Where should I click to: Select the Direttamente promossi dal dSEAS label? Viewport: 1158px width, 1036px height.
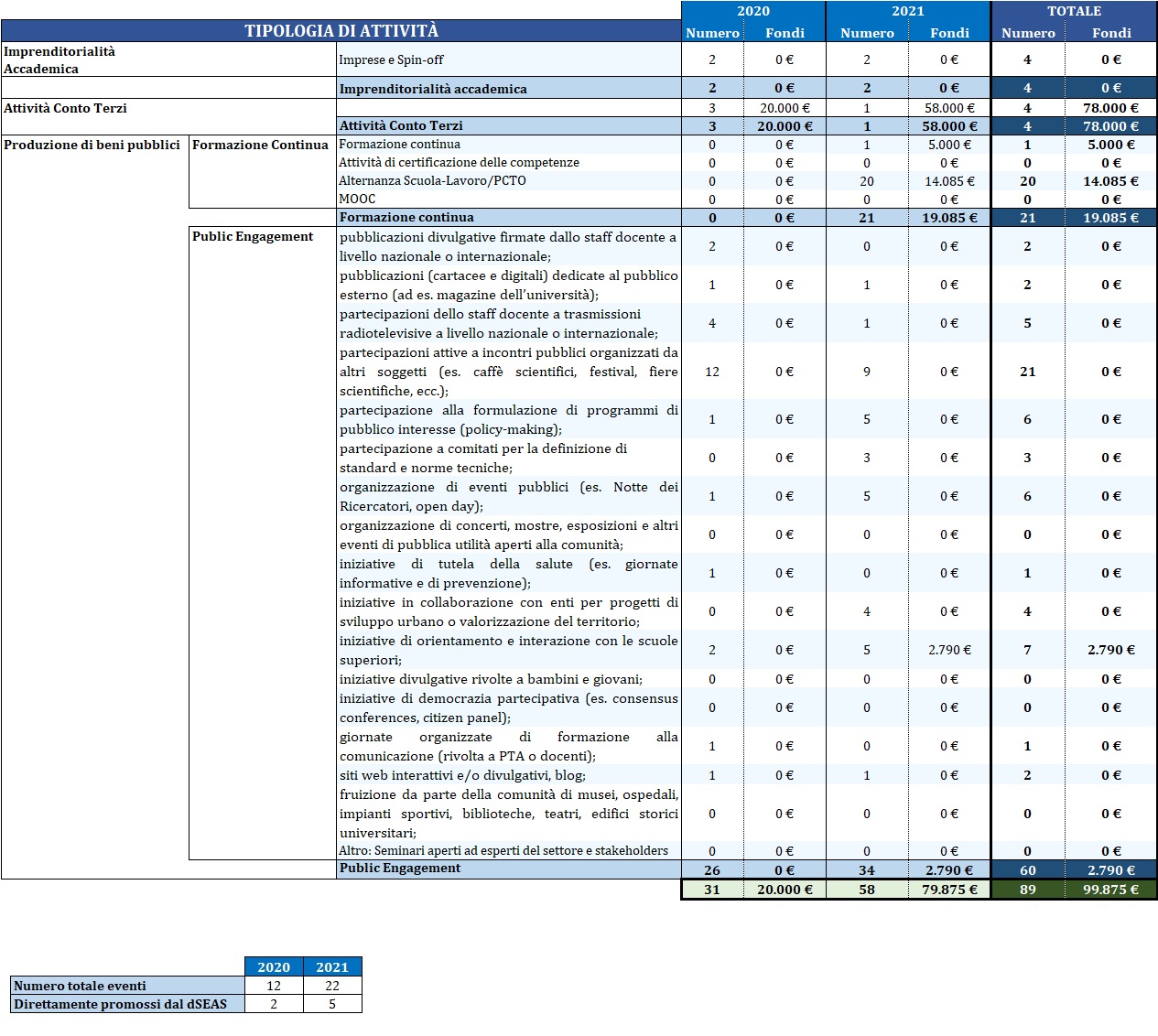120,1004
